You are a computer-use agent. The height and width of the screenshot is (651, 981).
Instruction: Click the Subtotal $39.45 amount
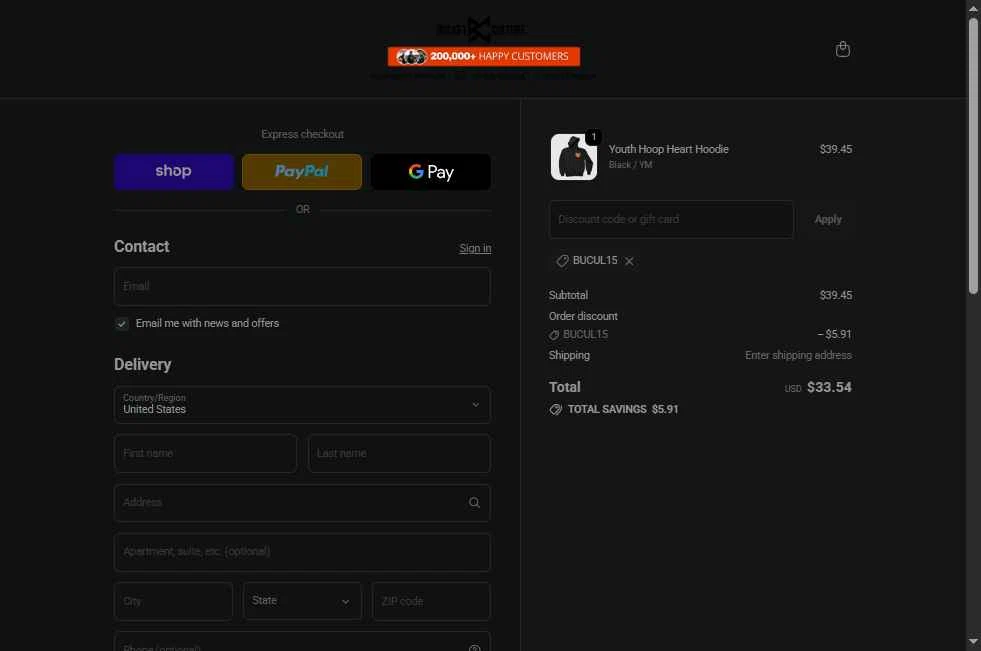point(836,295)
